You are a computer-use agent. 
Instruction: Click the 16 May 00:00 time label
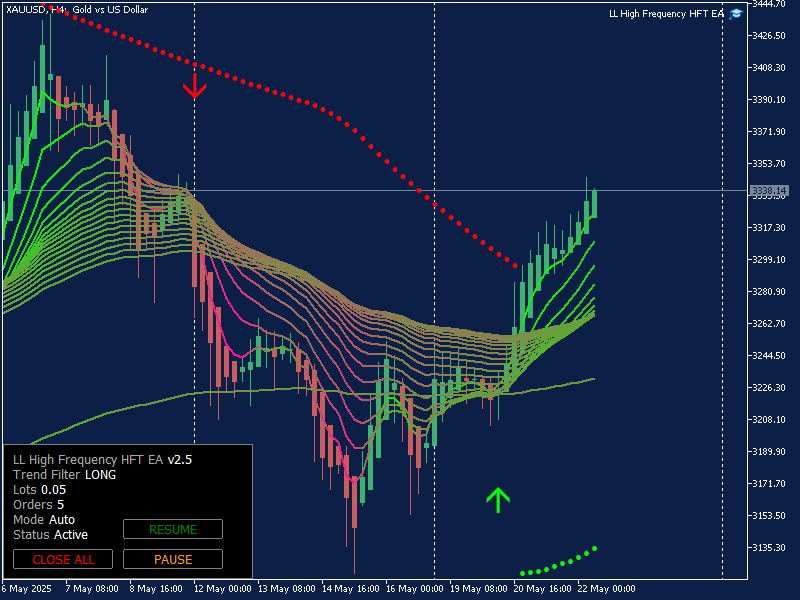[414, 589]
